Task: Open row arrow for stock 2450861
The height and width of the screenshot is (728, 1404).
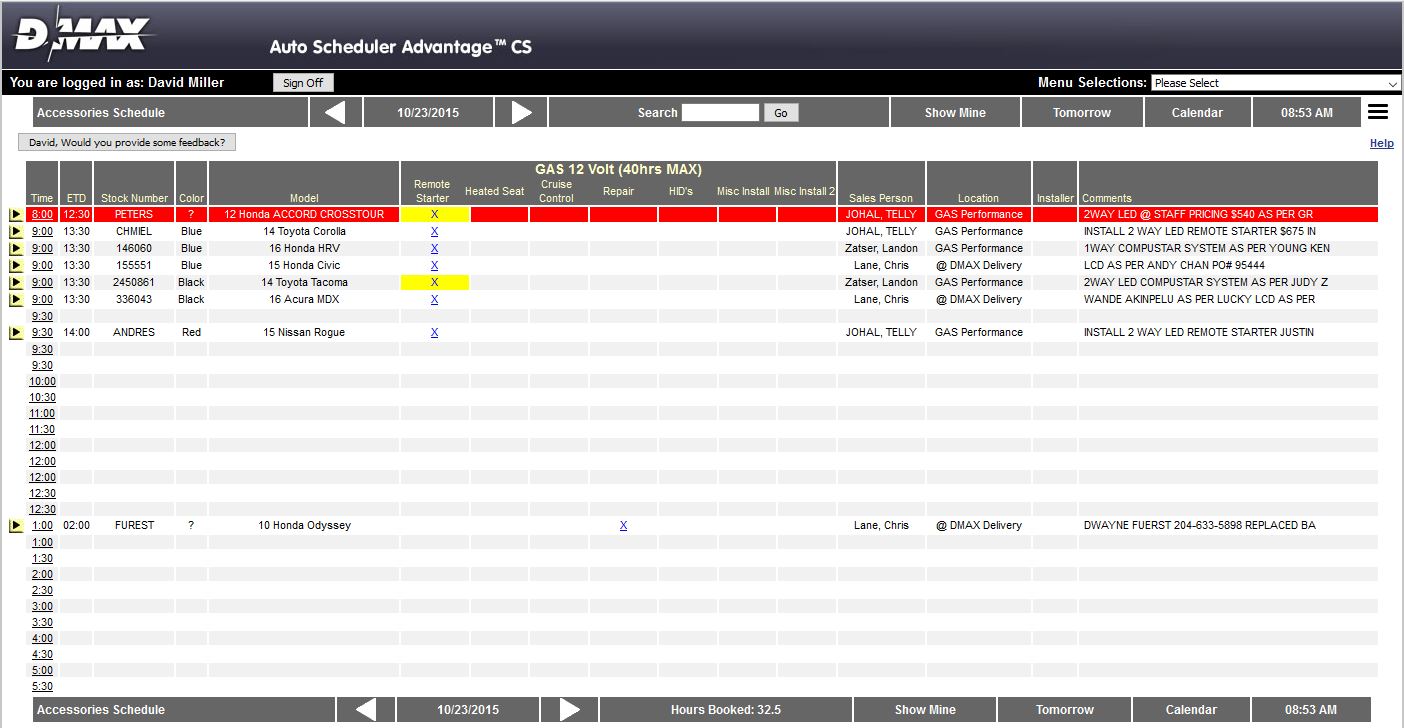Action: pyautogui.click(x=16, y=282)
